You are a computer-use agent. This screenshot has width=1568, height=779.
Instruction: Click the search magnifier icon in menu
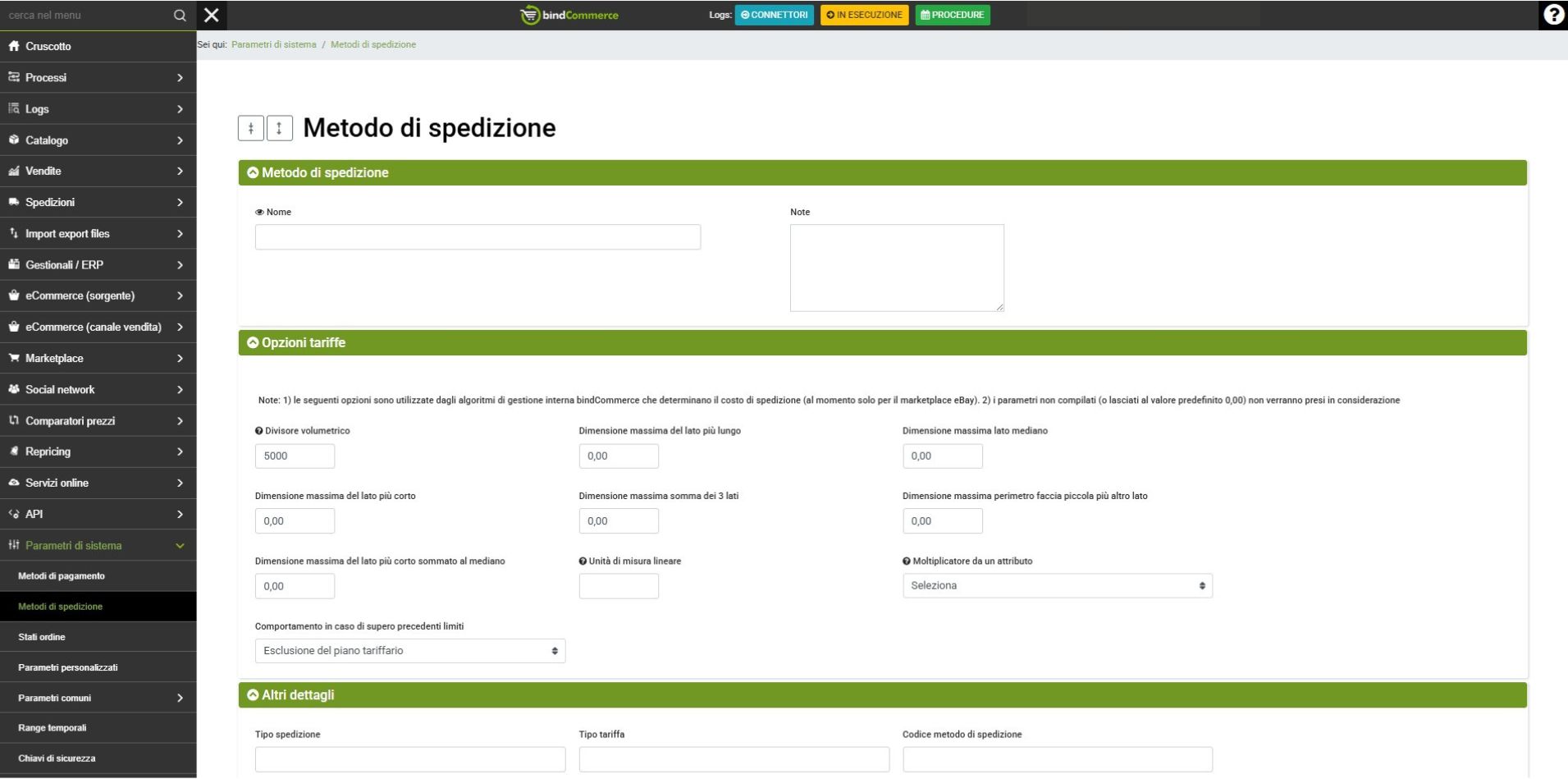[x=180, y=15]
